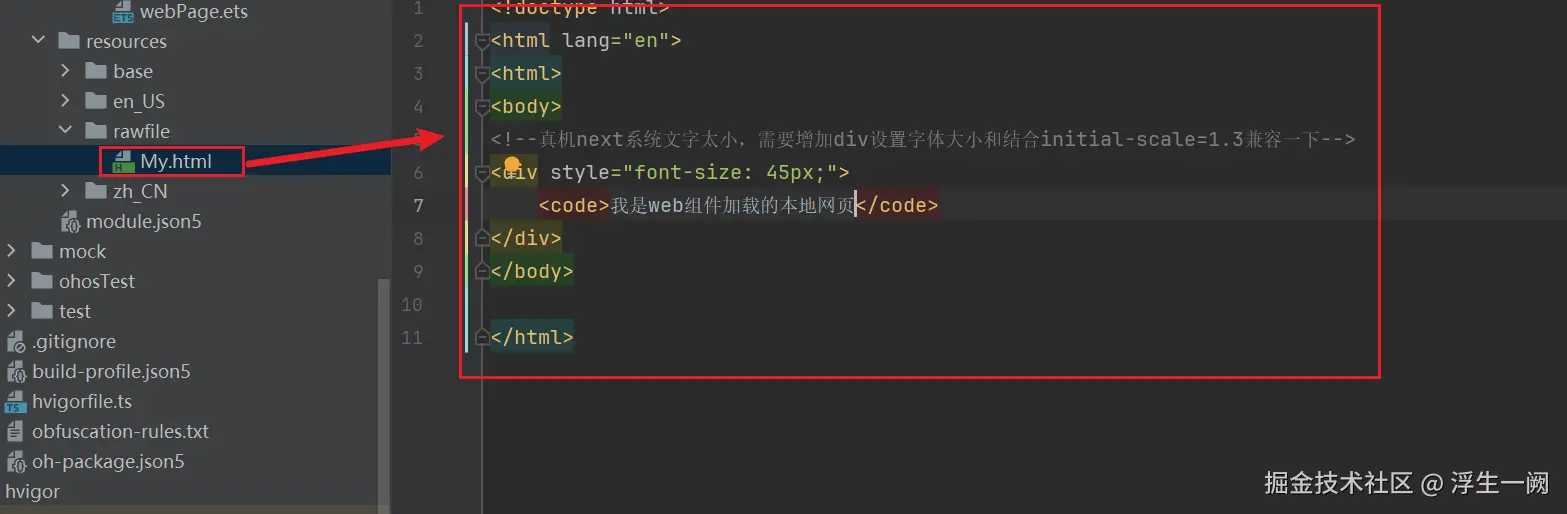The height and width of the screenshot is (514, 1567).
Task: Click the project tree vertical scrollbar
Action: point(384,395)
